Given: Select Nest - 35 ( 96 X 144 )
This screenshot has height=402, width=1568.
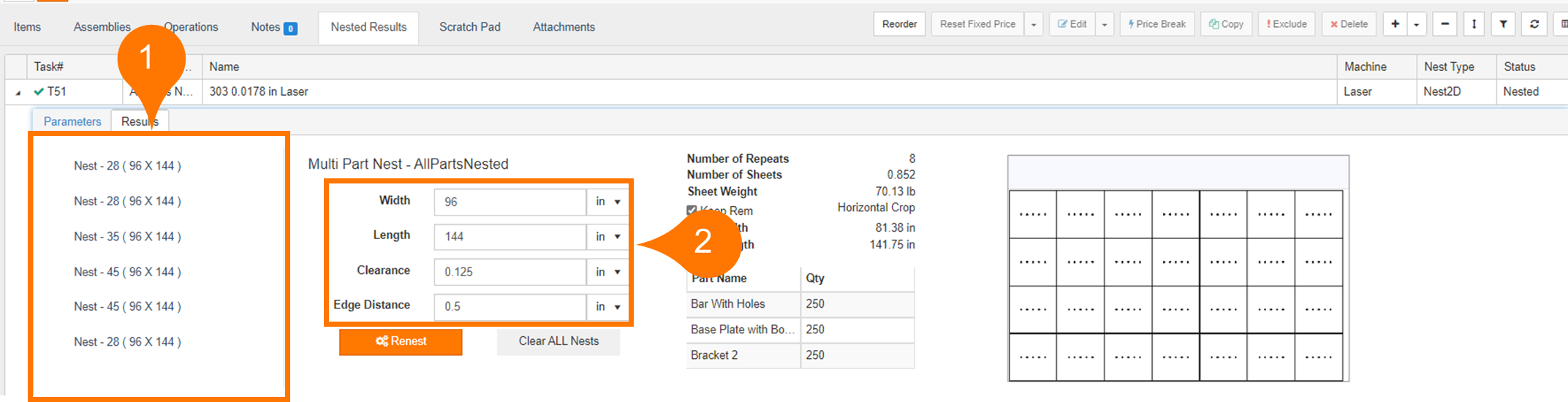Looking at the screenshot, I should [127, 237].
